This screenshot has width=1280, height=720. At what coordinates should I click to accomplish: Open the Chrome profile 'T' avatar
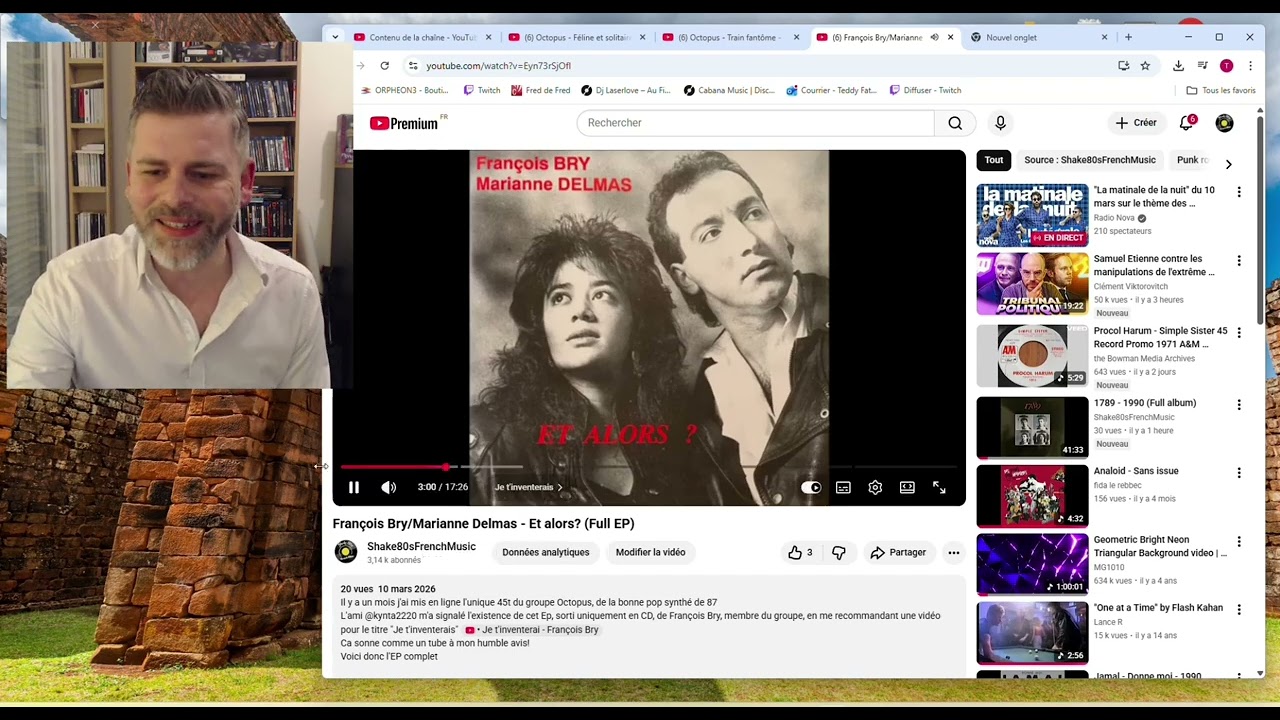(1226, 66)
